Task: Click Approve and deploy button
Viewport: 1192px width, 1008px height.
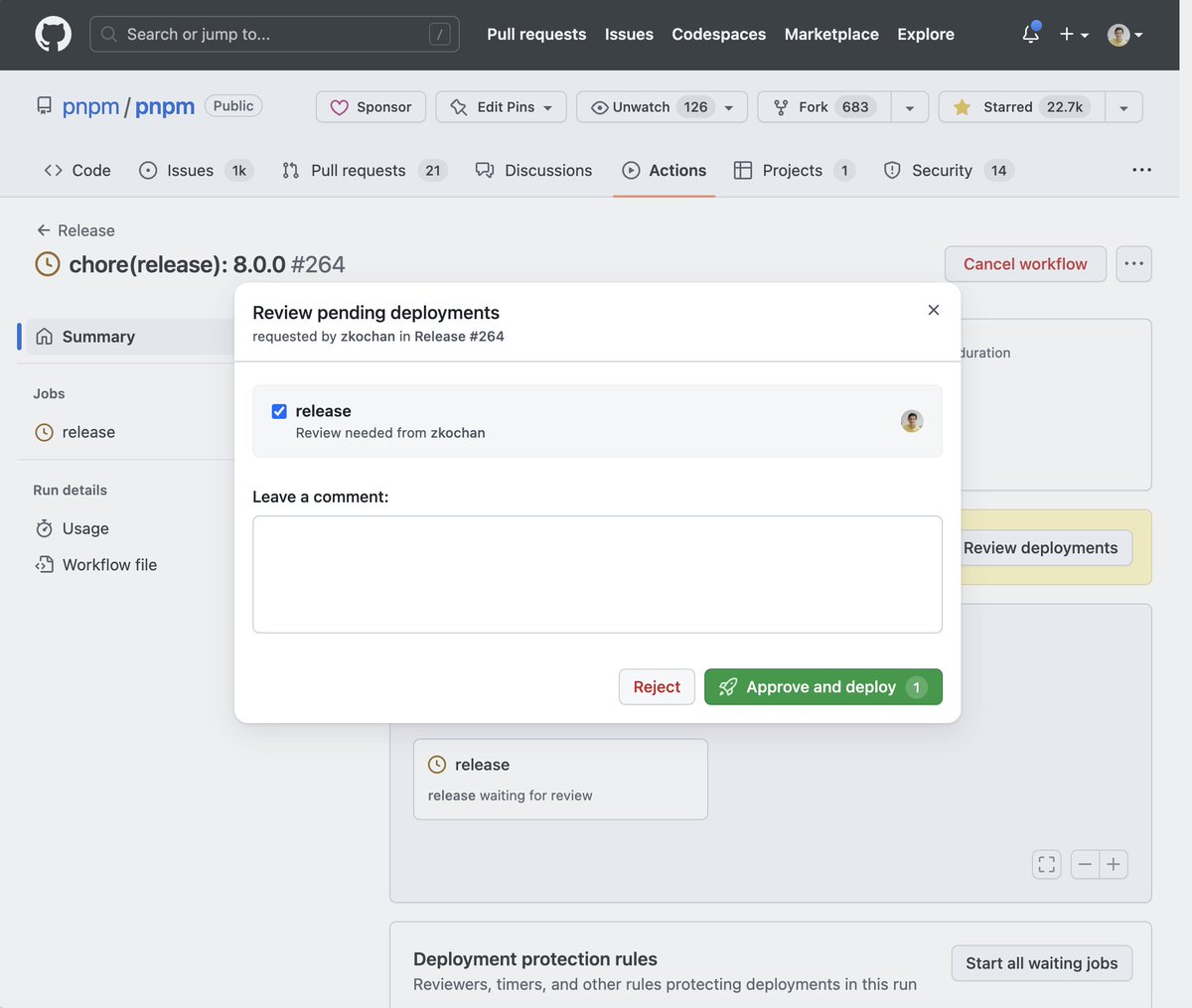Action: (x=823, y=687)
